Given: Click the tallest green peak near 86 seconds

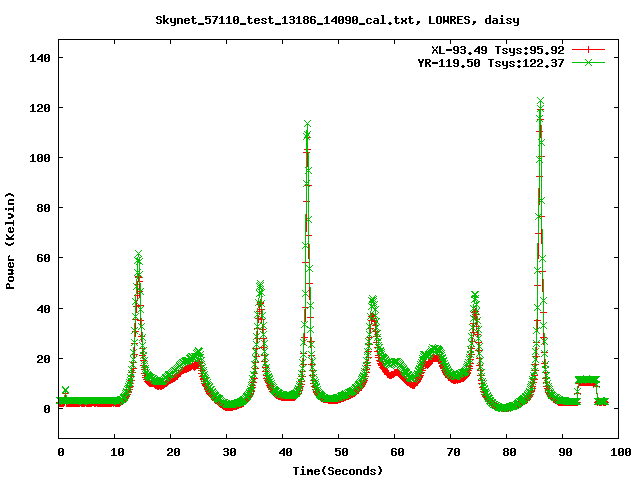Looking at the screenshot, I should (x=540, y=101).
